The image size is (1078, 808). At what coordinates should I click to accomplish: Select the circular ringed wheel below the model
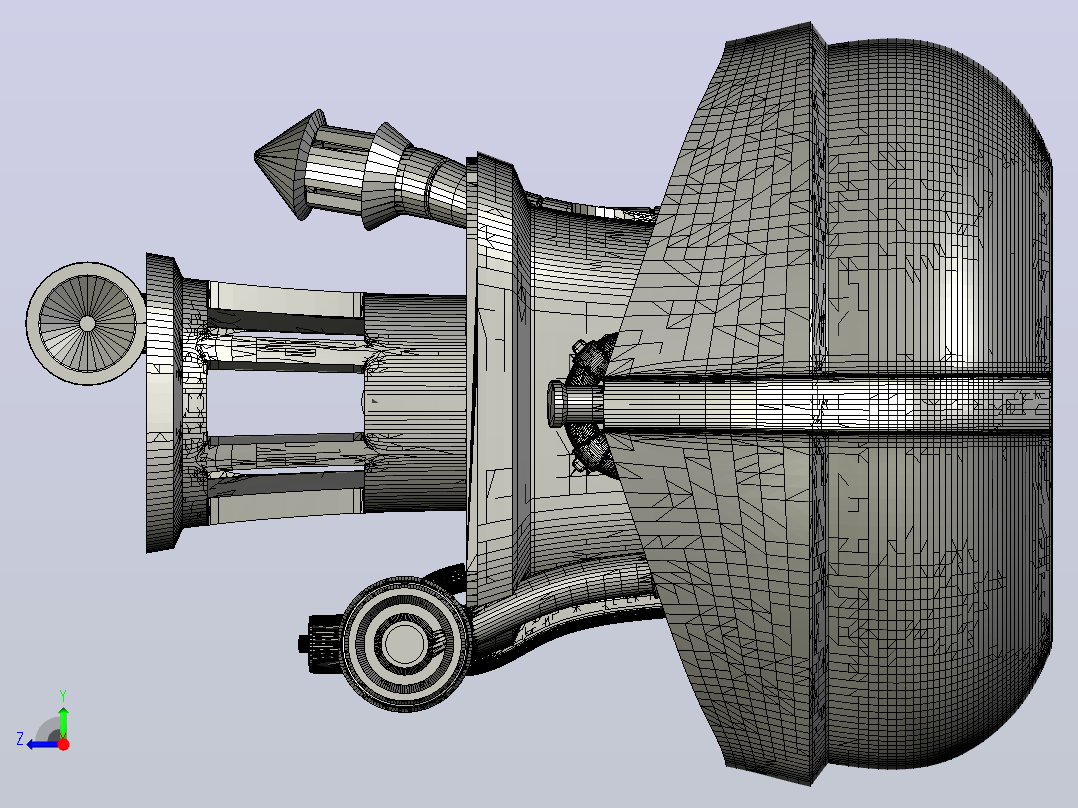coord(406,644)
